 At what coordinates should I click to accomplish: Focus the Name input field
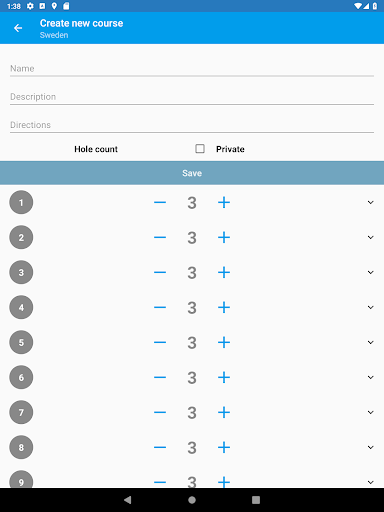tap(192, 69)
